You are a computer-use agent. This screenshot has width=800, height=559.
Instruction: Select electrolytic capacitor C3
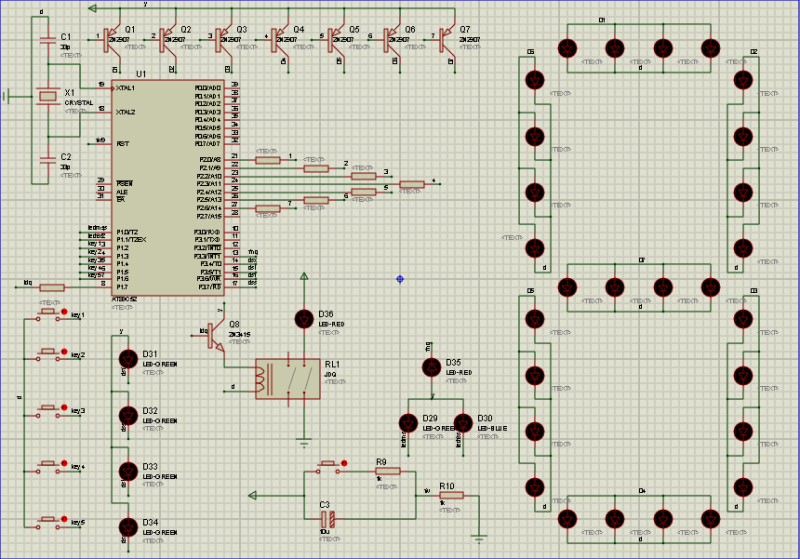pyautogui.click(x=326, y=518)
